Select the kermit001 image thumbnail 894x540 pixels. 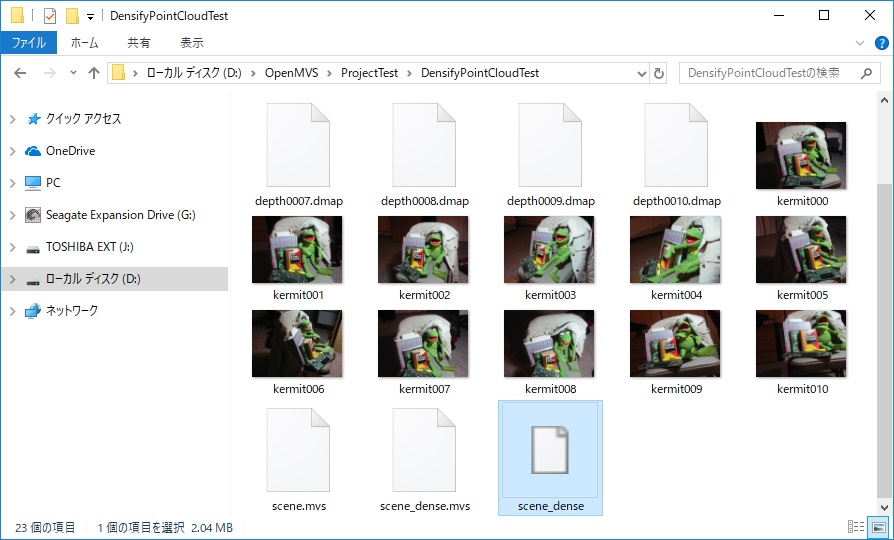coord(297,249)
